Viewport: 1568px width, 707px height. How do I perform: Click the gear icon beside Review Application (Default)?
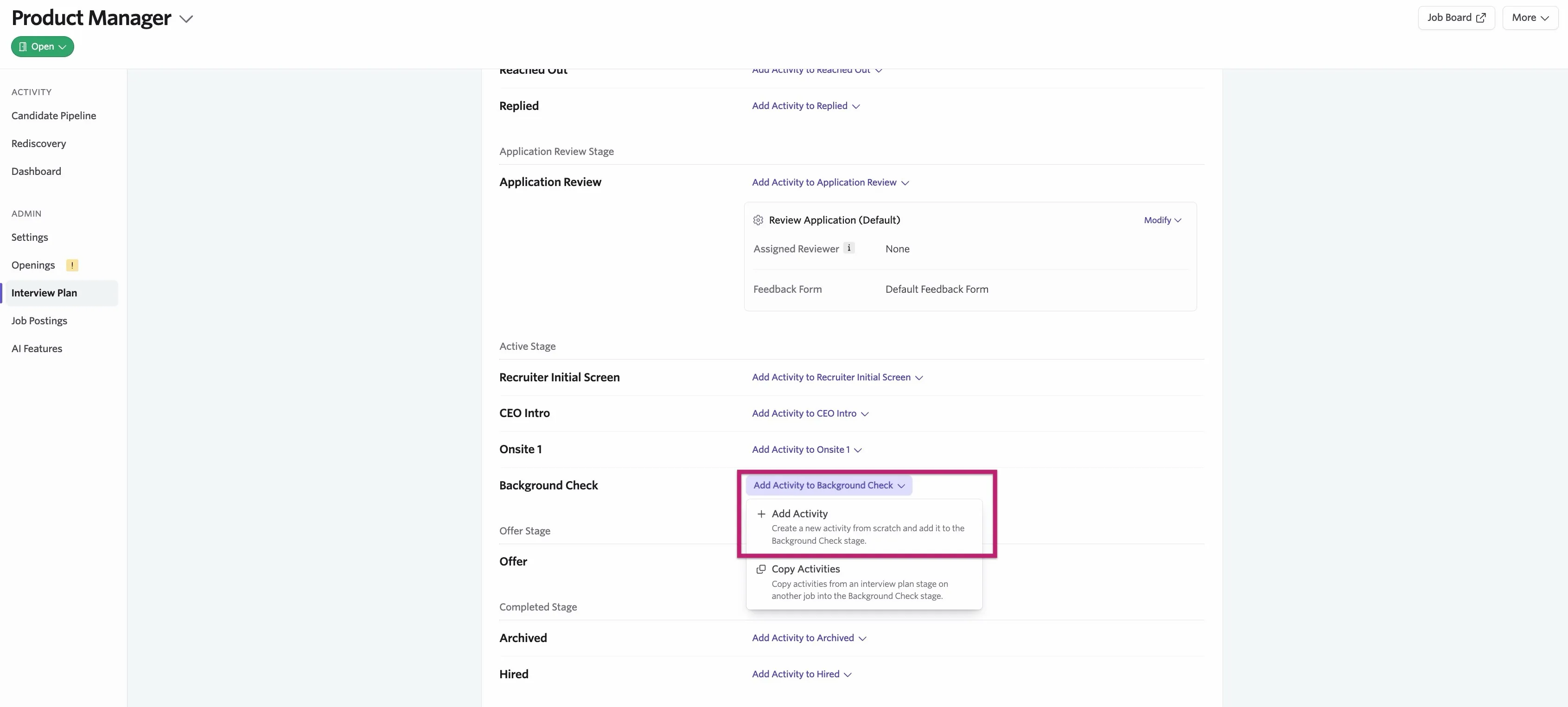pyautogui.click(x=758, y=220)
